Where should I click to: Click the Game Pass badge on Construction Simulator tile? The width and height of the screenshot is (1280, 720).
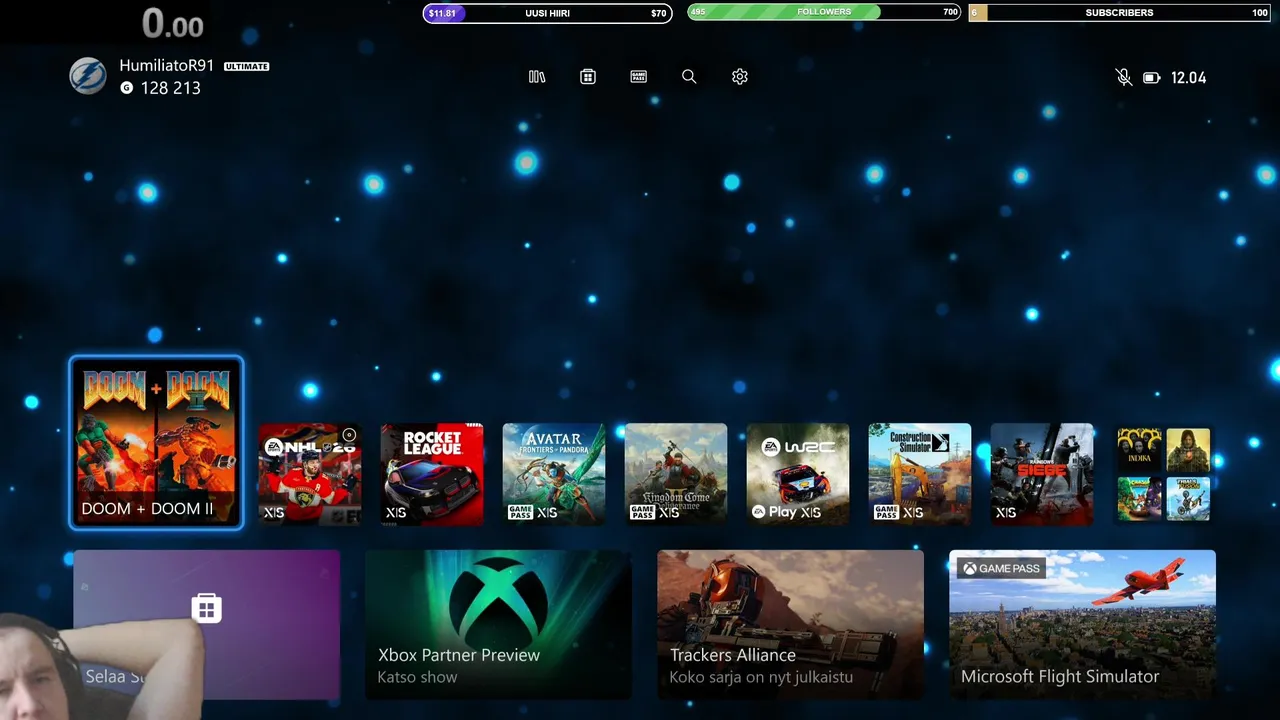click(x=886, y=512)
